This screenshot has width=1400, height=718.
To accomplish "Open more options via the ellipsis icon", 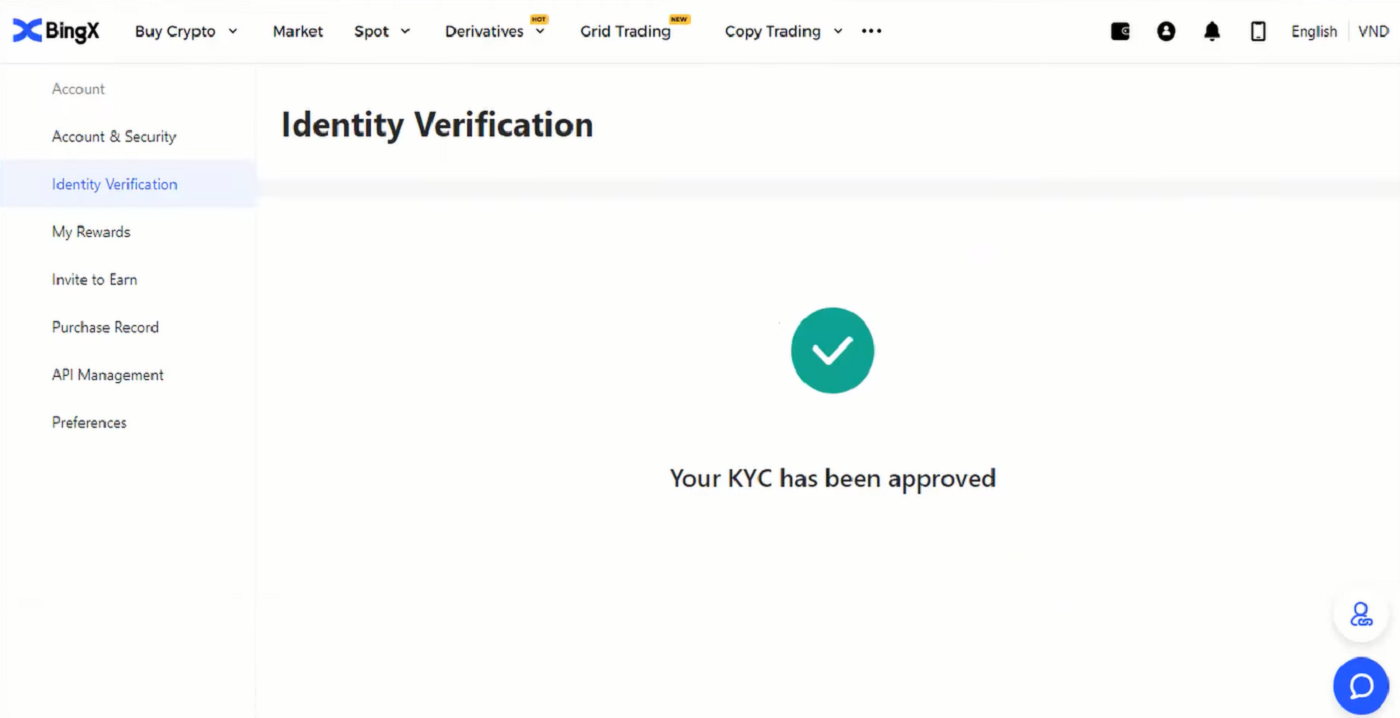I will pyautogui.click(x=871, y=31).
